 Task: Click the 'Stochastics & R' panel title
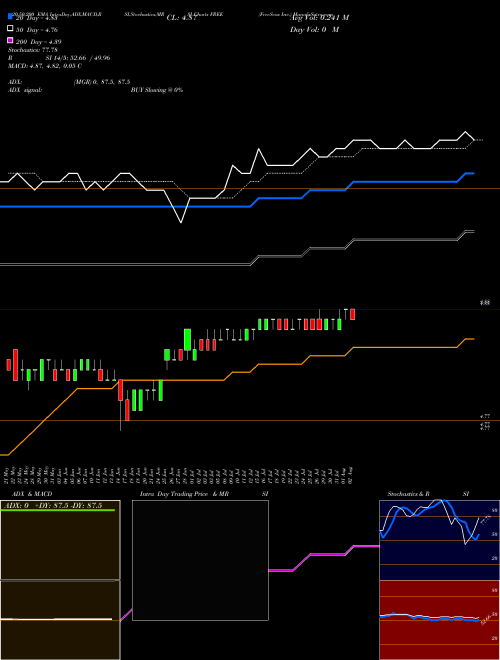tap(408, 494)
